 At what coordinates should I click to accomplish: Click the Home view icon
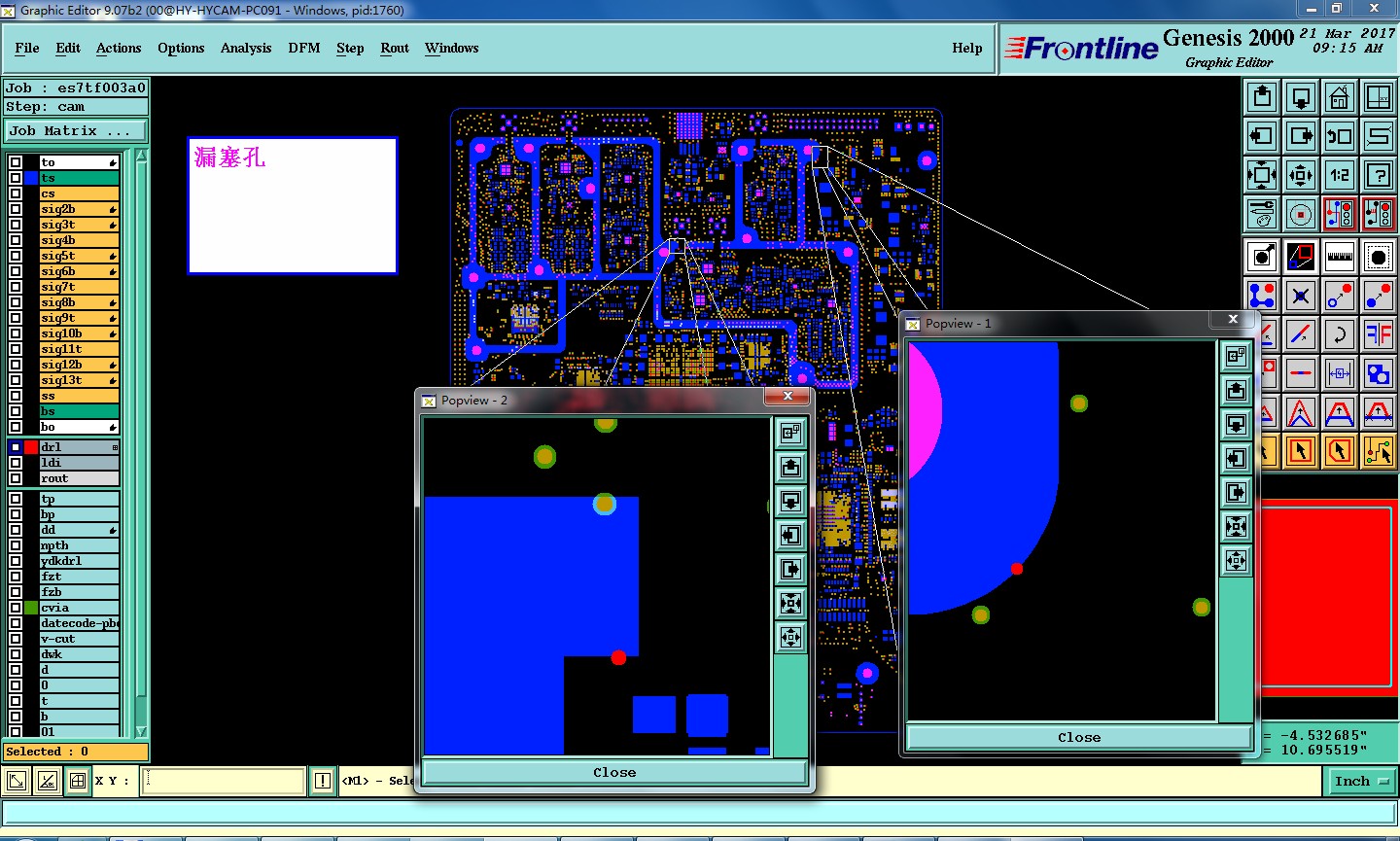coord(1340,97)
